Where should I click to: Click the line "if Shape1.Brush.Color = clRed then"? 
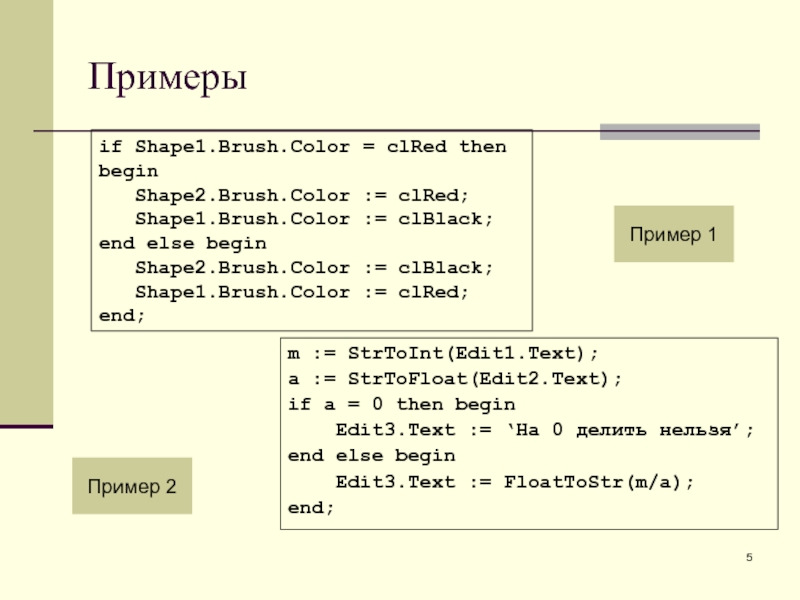(x=302, y=147)
